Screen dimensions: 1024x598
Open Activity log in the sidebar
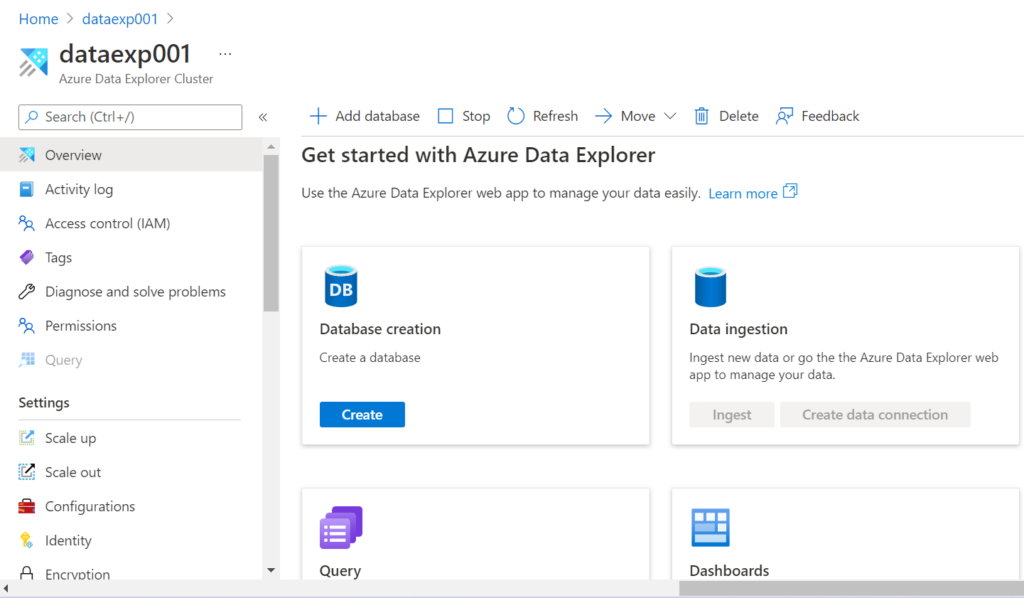point(78,190)
